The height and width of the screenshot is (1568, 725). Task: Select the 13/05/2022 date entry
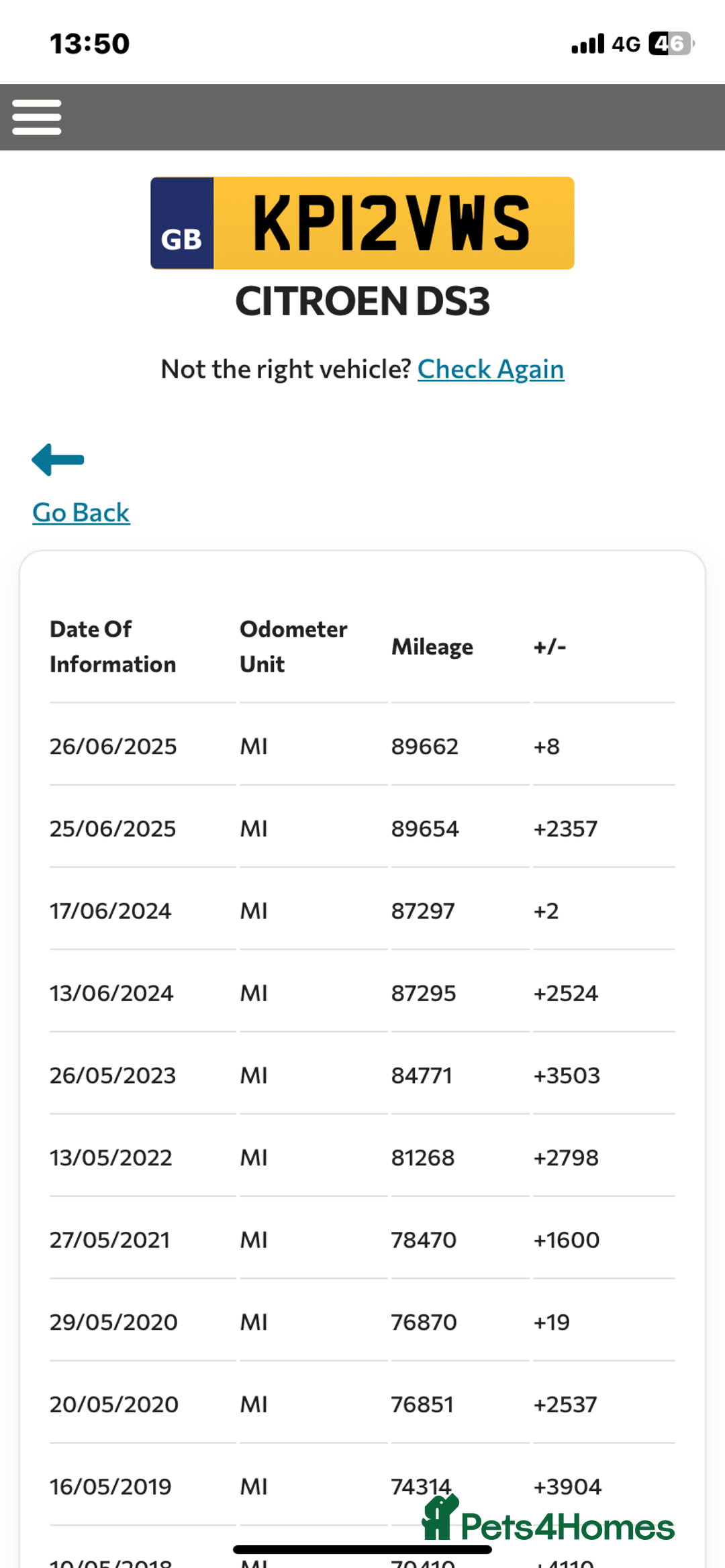tap(111, 1157)
